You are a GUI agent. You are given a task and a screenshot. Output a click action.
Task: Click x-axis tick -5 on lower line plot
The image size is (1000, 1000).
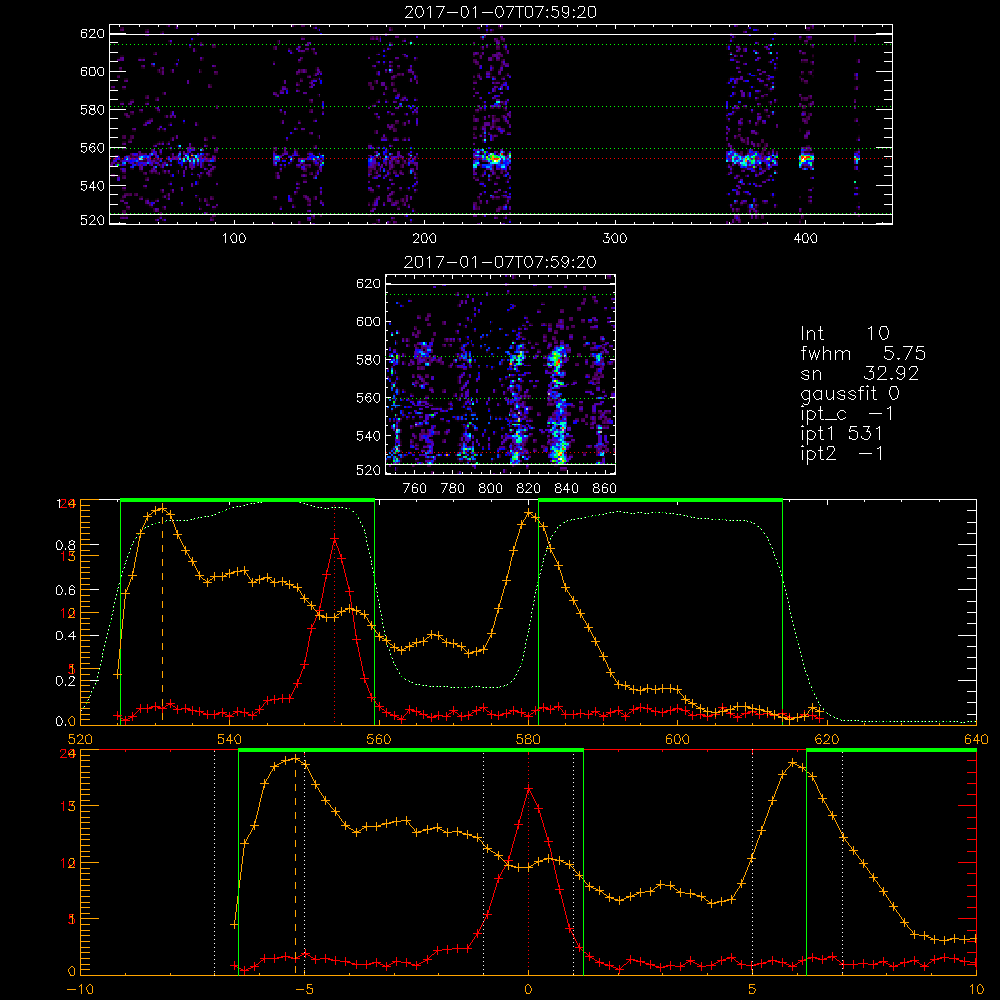point(304,989)
